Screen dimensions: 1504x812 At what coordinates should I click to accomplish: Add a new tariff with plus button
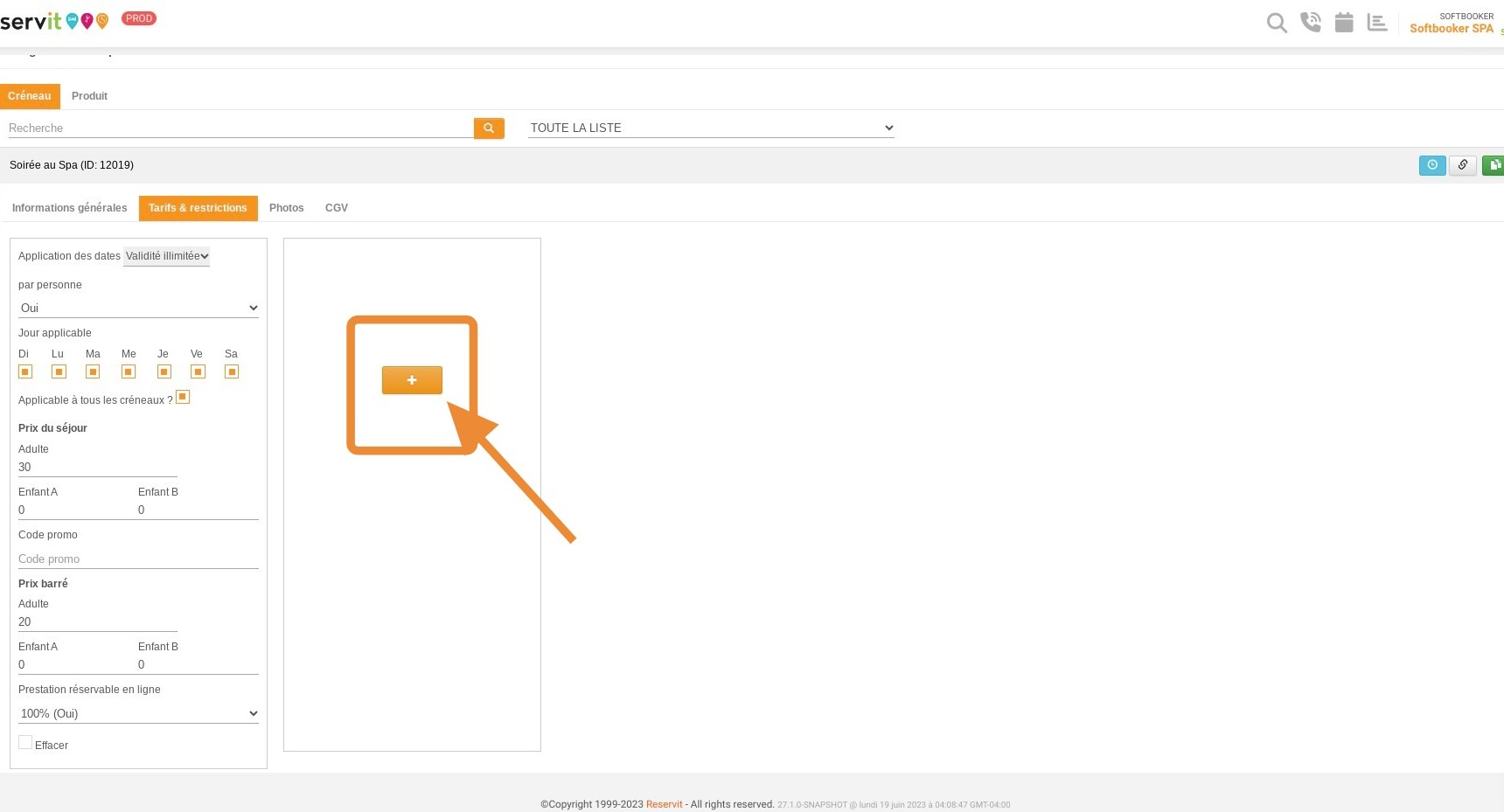point(412,380)
